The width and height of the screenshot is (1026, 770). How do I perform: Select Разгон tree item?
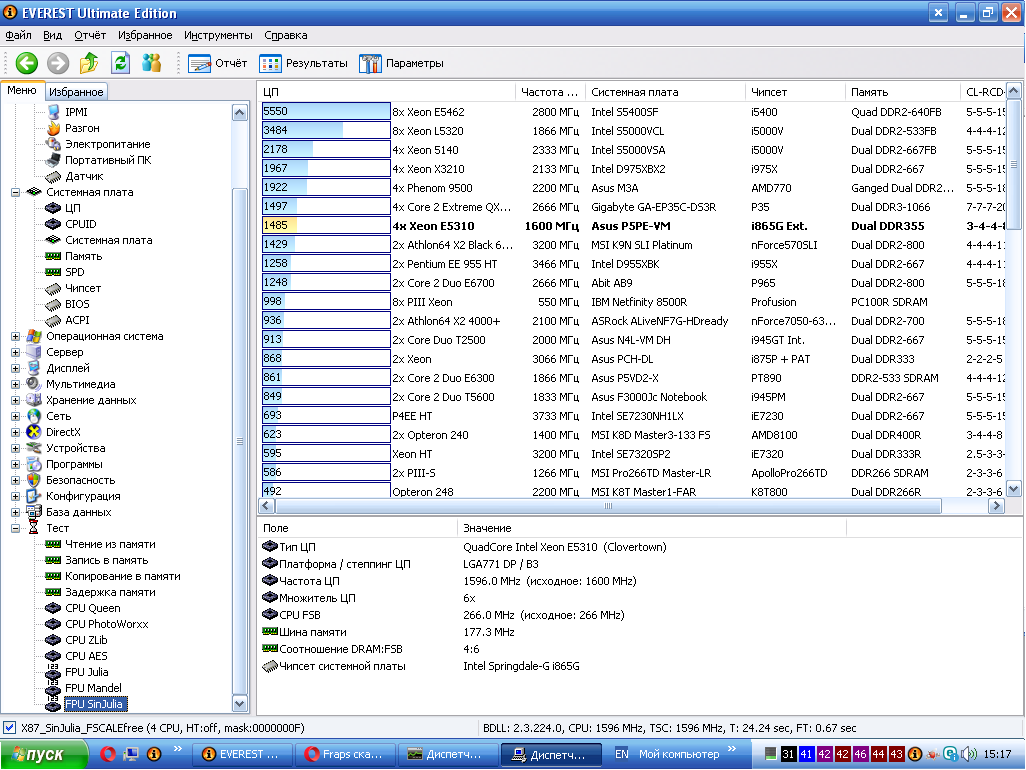(x=82, y=128)
